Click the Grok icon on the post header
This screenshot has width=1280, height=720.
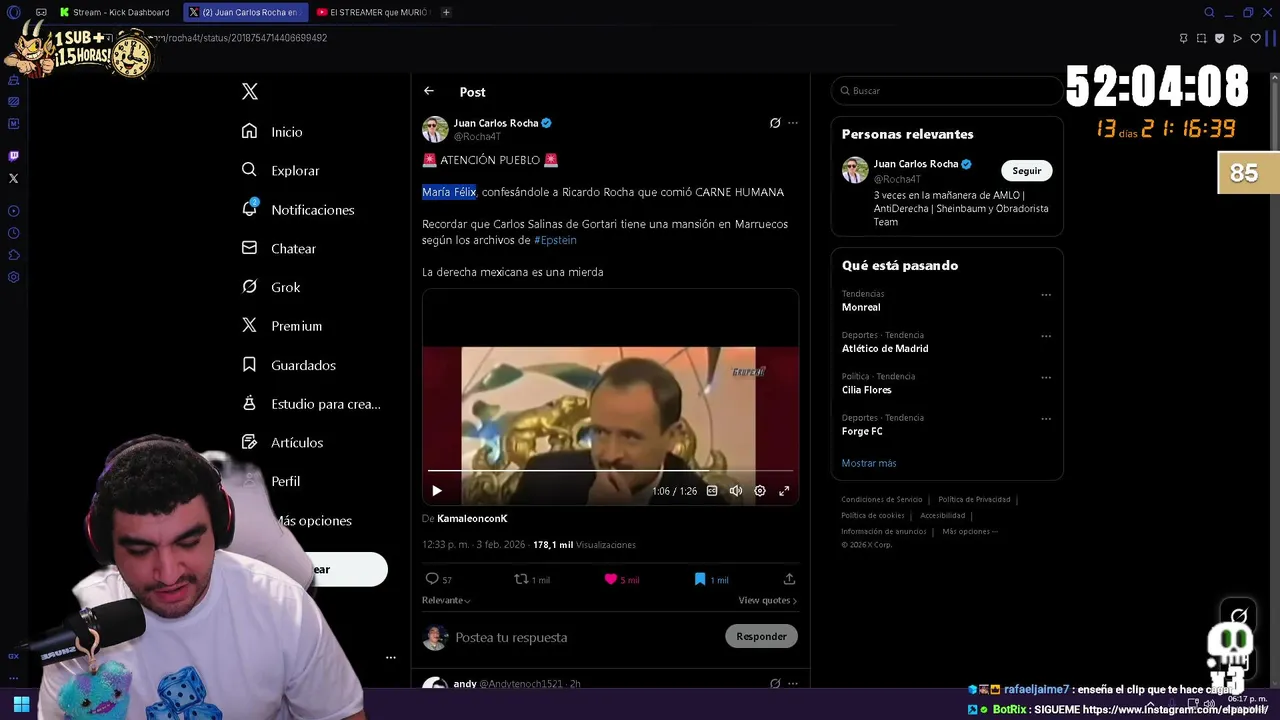[775, 123]
